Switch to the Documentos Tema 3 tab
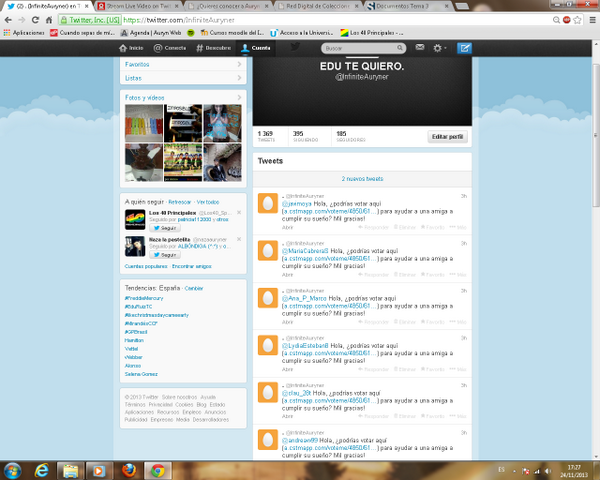This screenshot has height=480, width=600. (x=407, y=6)
